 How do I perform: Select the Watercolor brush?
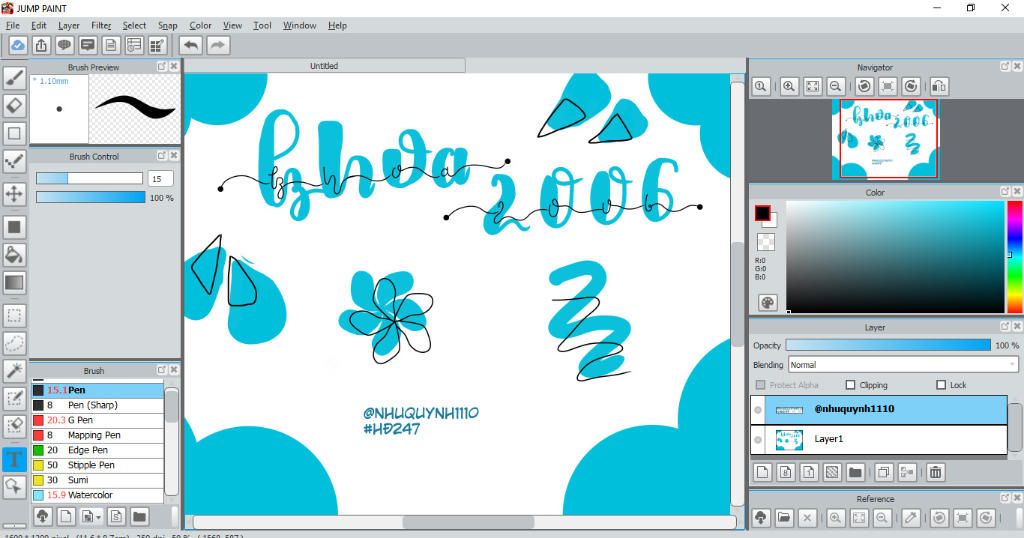tap(98, 495)
